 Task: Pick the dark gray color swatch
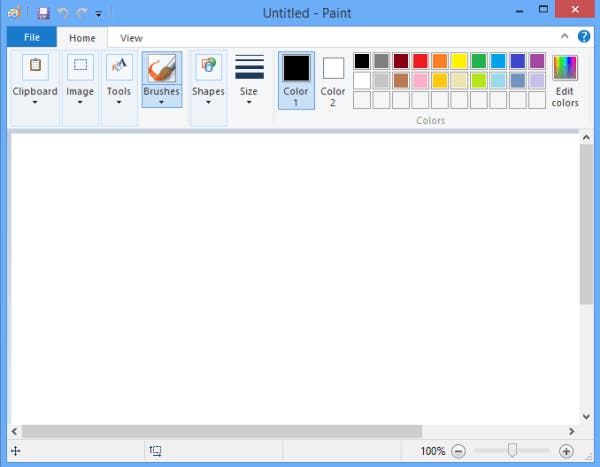click(x=381, y=61)
